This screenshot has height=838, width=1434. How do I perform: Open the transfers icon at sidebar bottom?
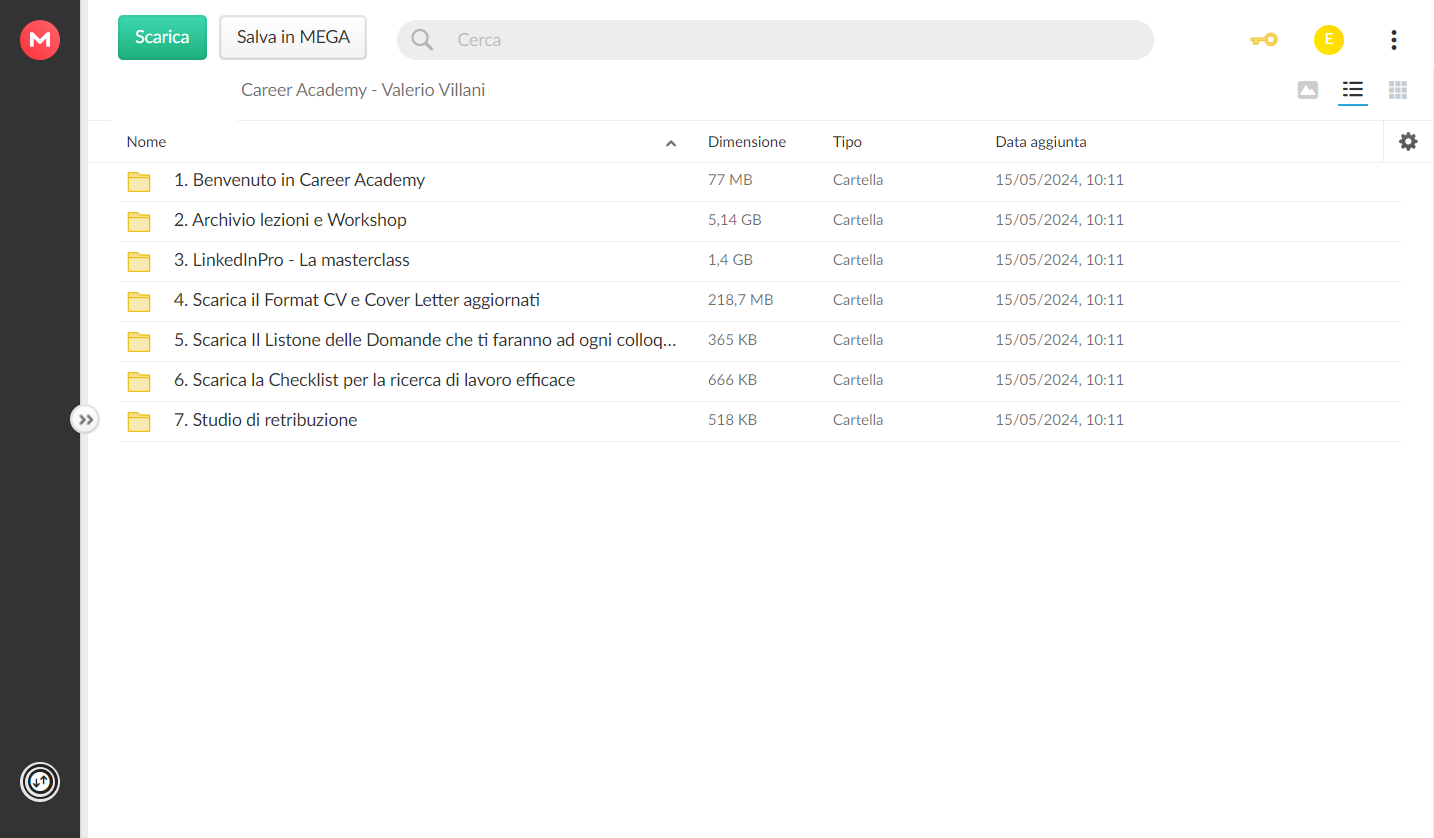40,782
